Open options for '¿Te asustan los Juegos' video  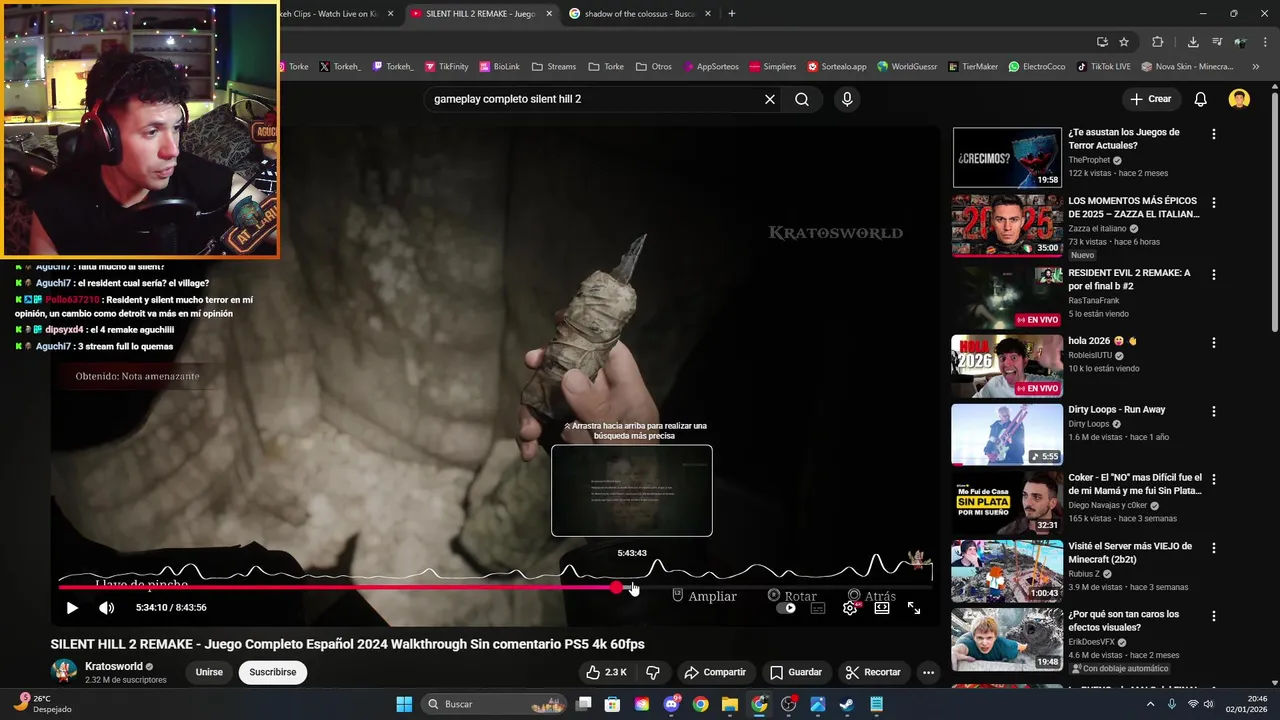tap(1214, 134)
